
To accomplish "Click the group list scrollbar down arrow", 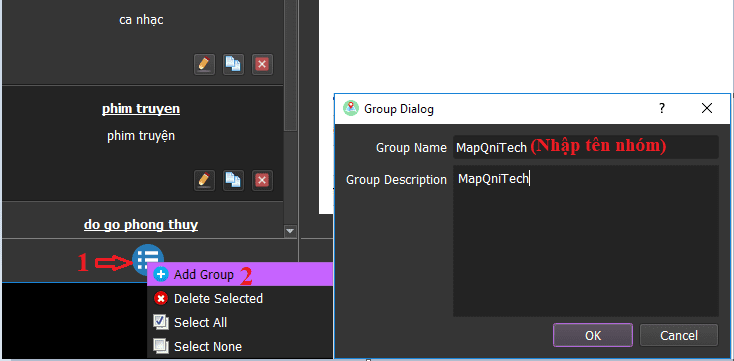I will click(290, 231).
